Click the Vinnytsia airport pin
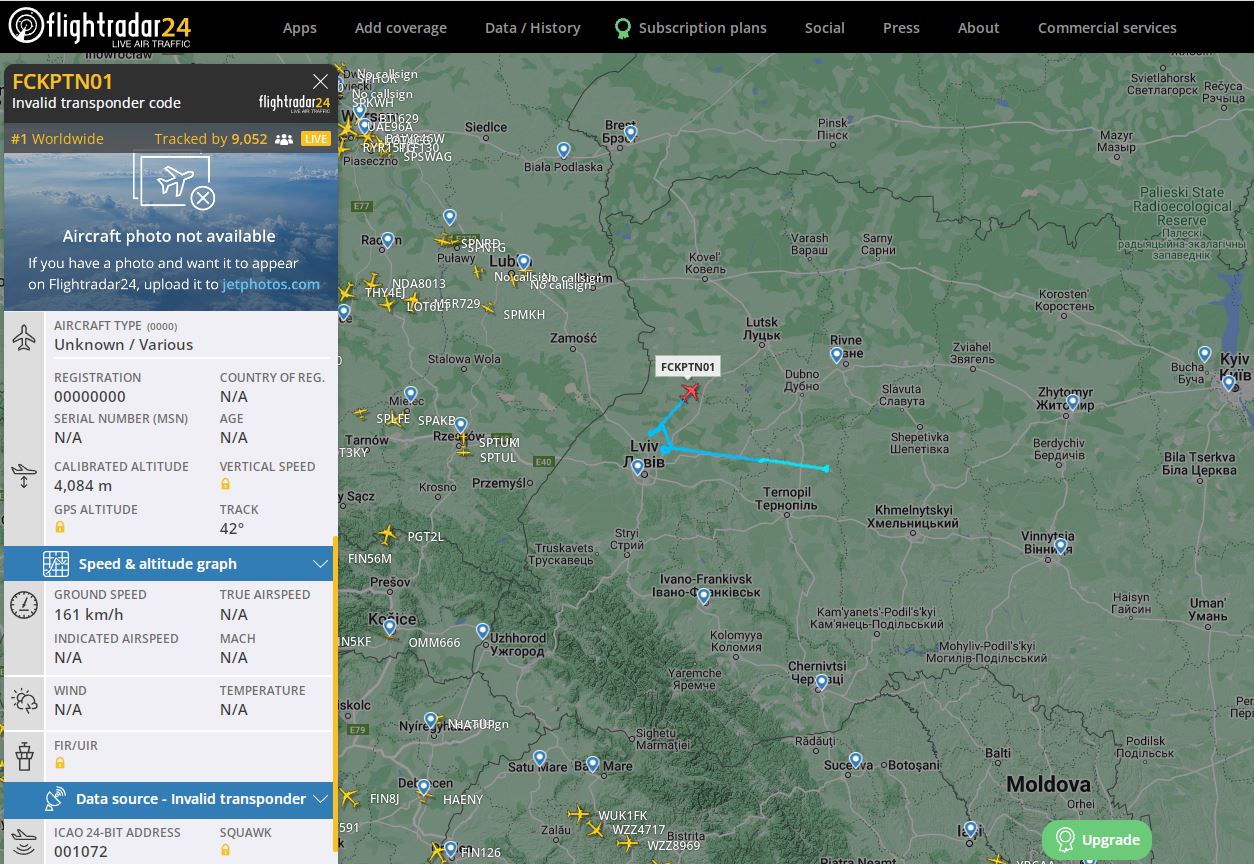 tap(1061, 547)
